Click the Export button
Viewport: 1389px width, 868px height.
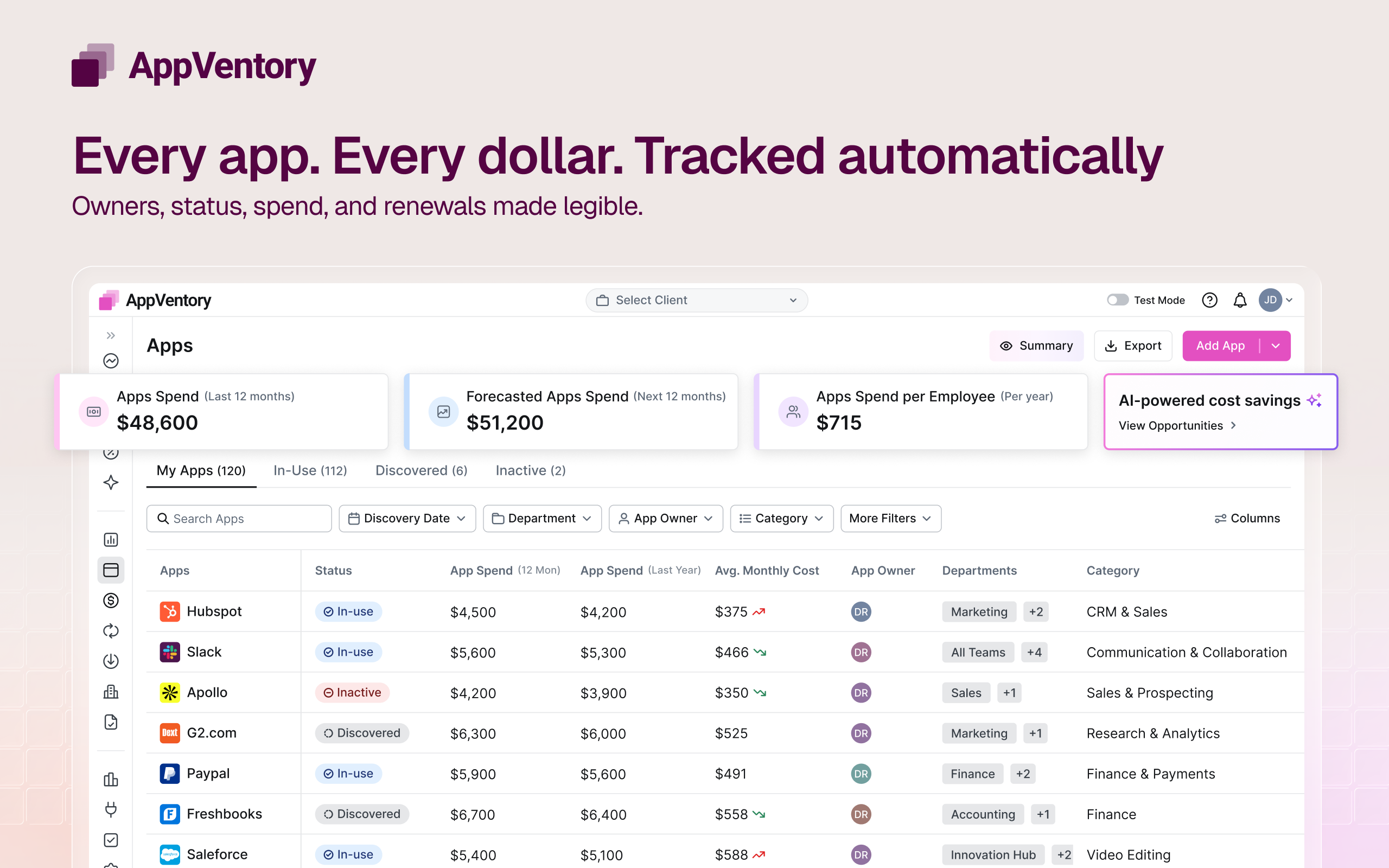click(x=1133, y=346)
